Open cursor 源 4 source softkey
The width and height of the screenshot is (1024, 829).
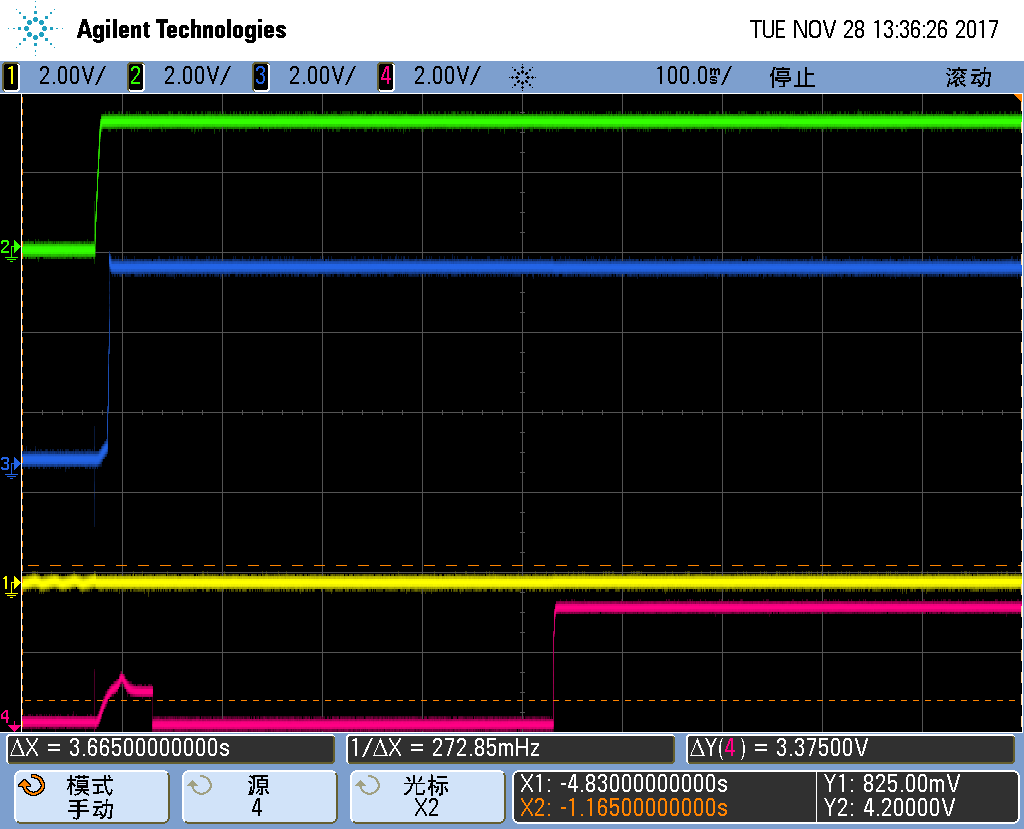click(x=259, y=796)
